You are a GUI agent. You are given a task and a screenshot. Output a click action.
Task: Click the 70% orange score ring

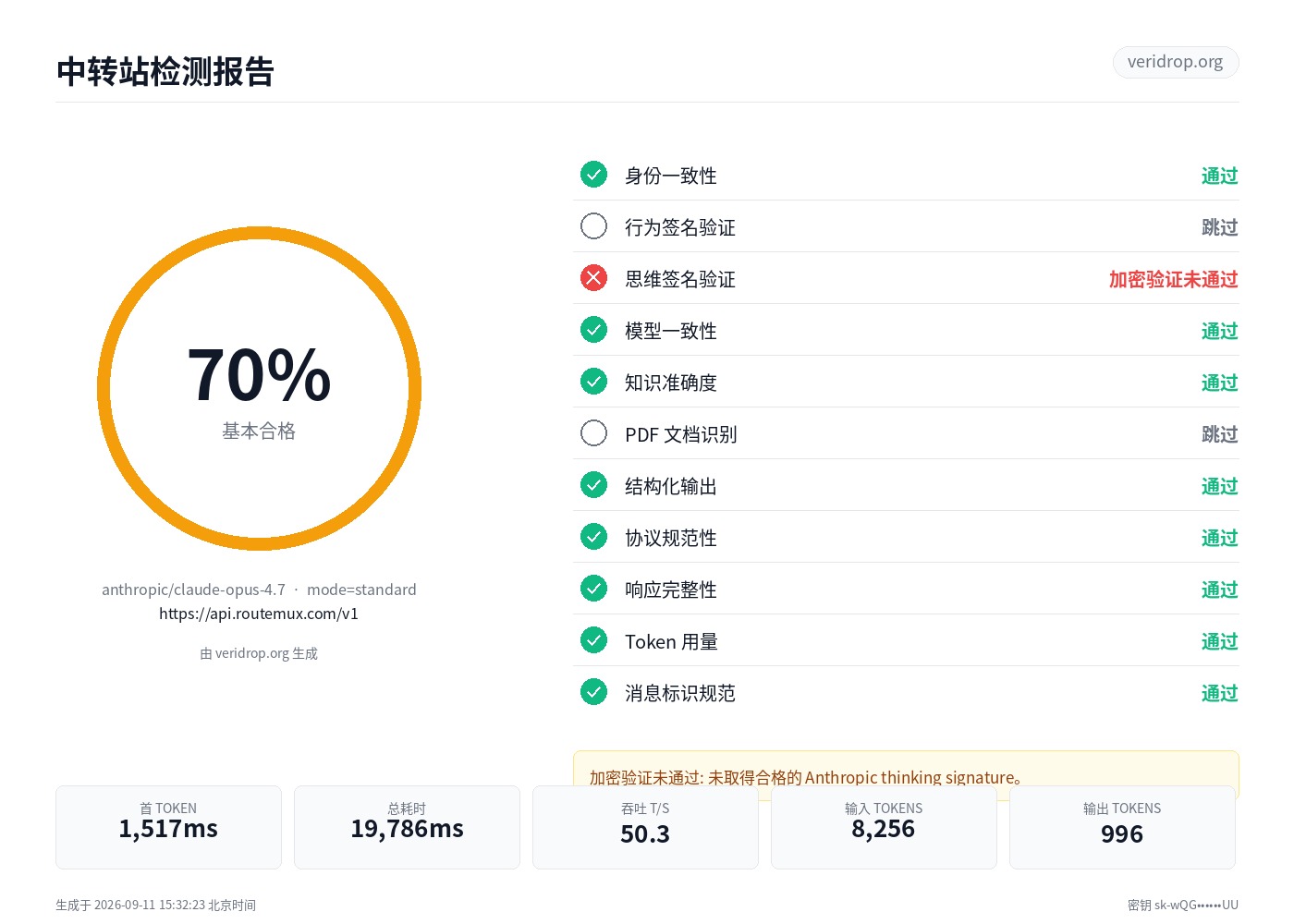259,388
